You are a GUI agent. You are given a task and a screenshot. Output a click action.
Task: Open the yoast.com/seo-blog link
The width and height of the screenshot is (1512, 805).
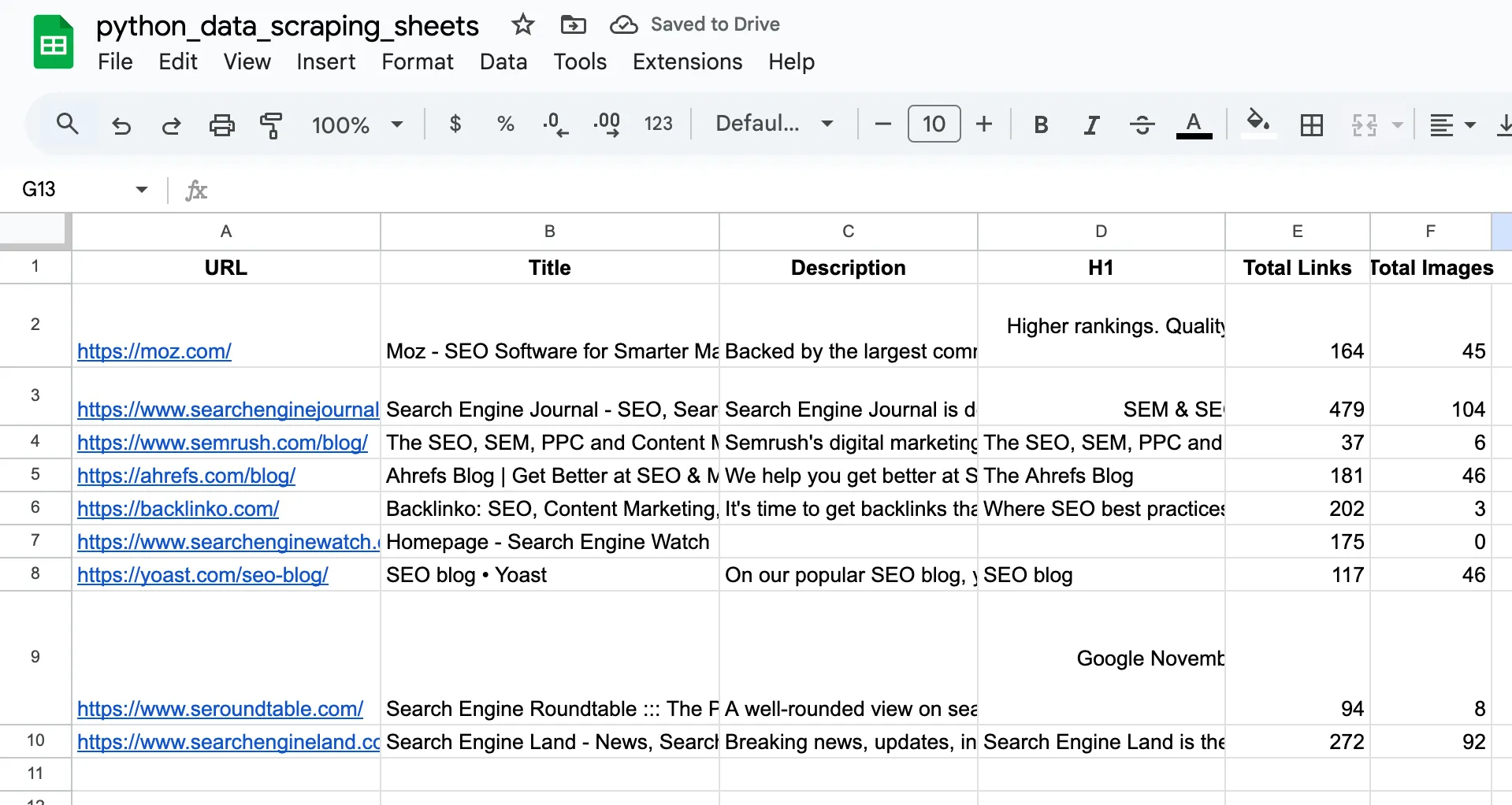point(202,575)
